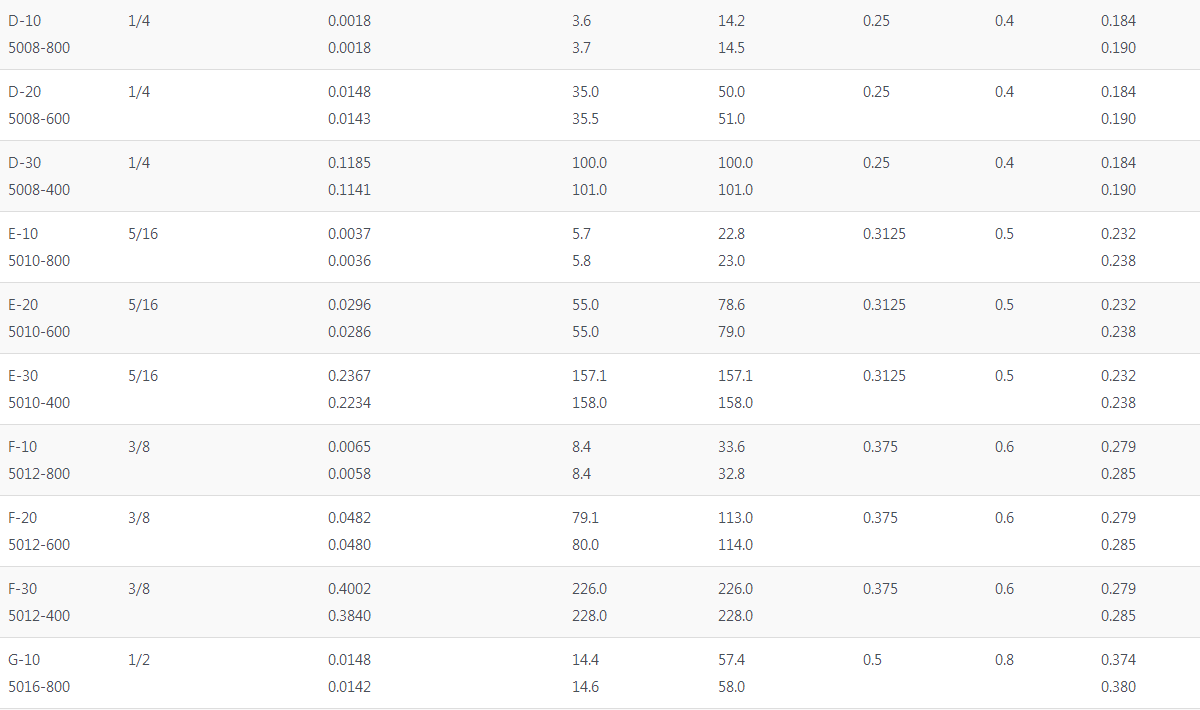Screen dimensions: 1200x710
Task: Select part number 5010-400
Action: 39,403
